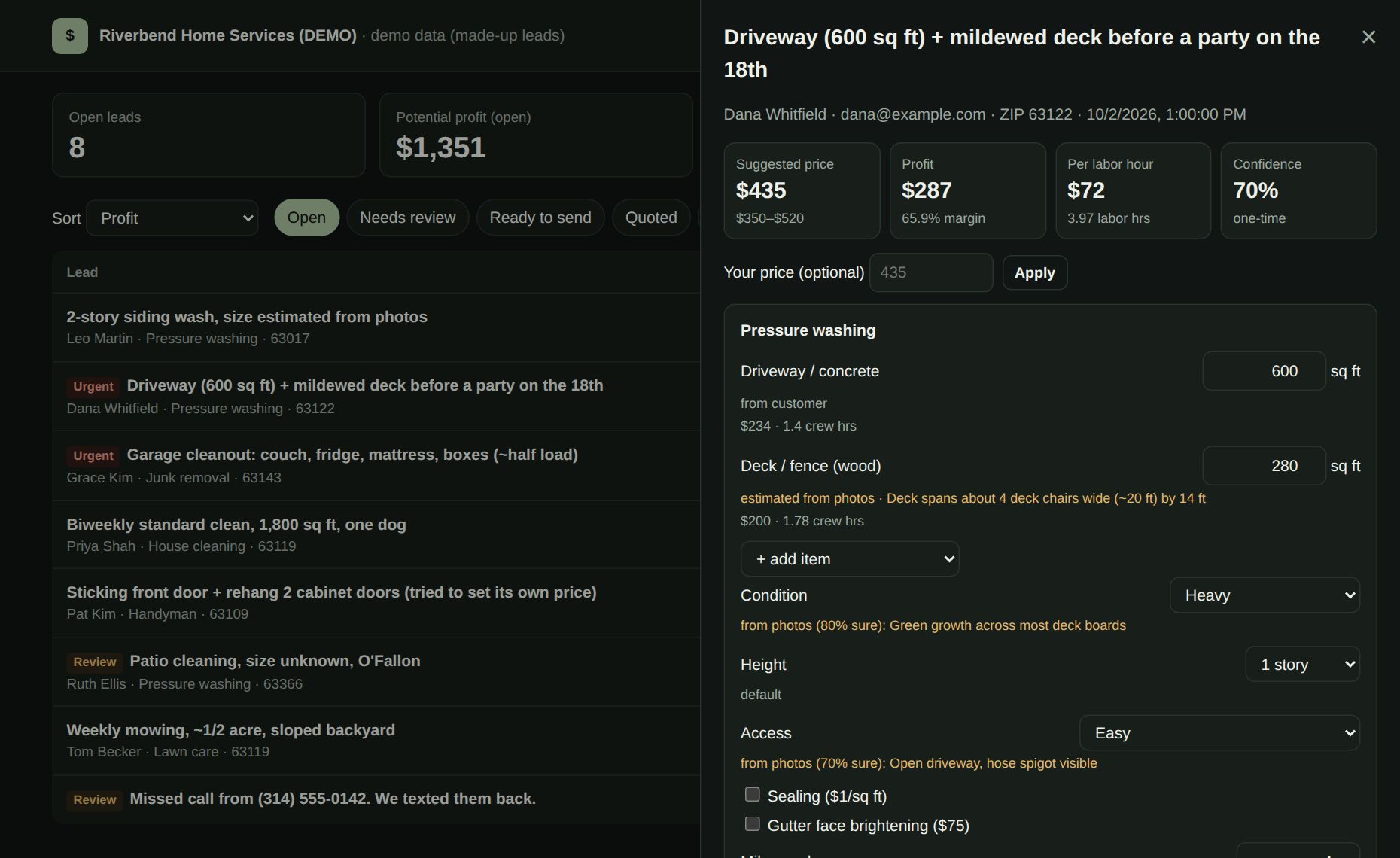Viewport: 1400px width, 858px height.
Task: Open the Access dropdown showing Easy
Action: pos(1219,733)
